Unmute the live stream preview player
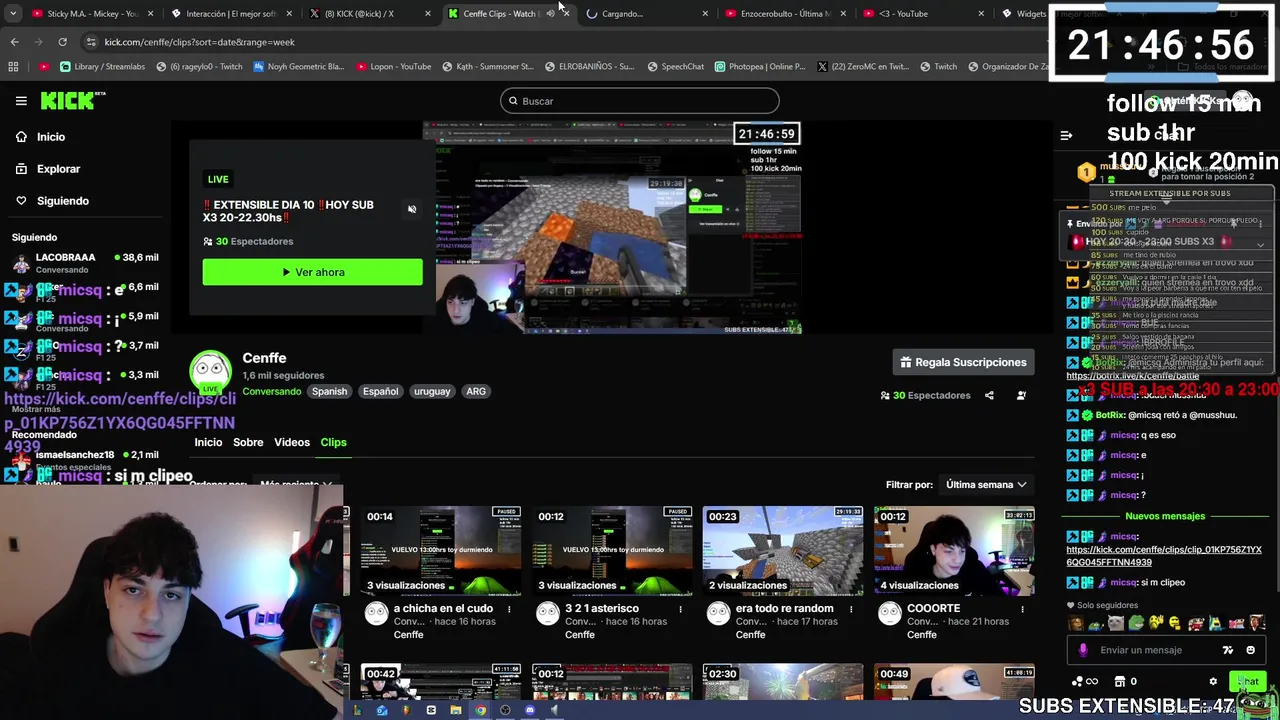 412,209
